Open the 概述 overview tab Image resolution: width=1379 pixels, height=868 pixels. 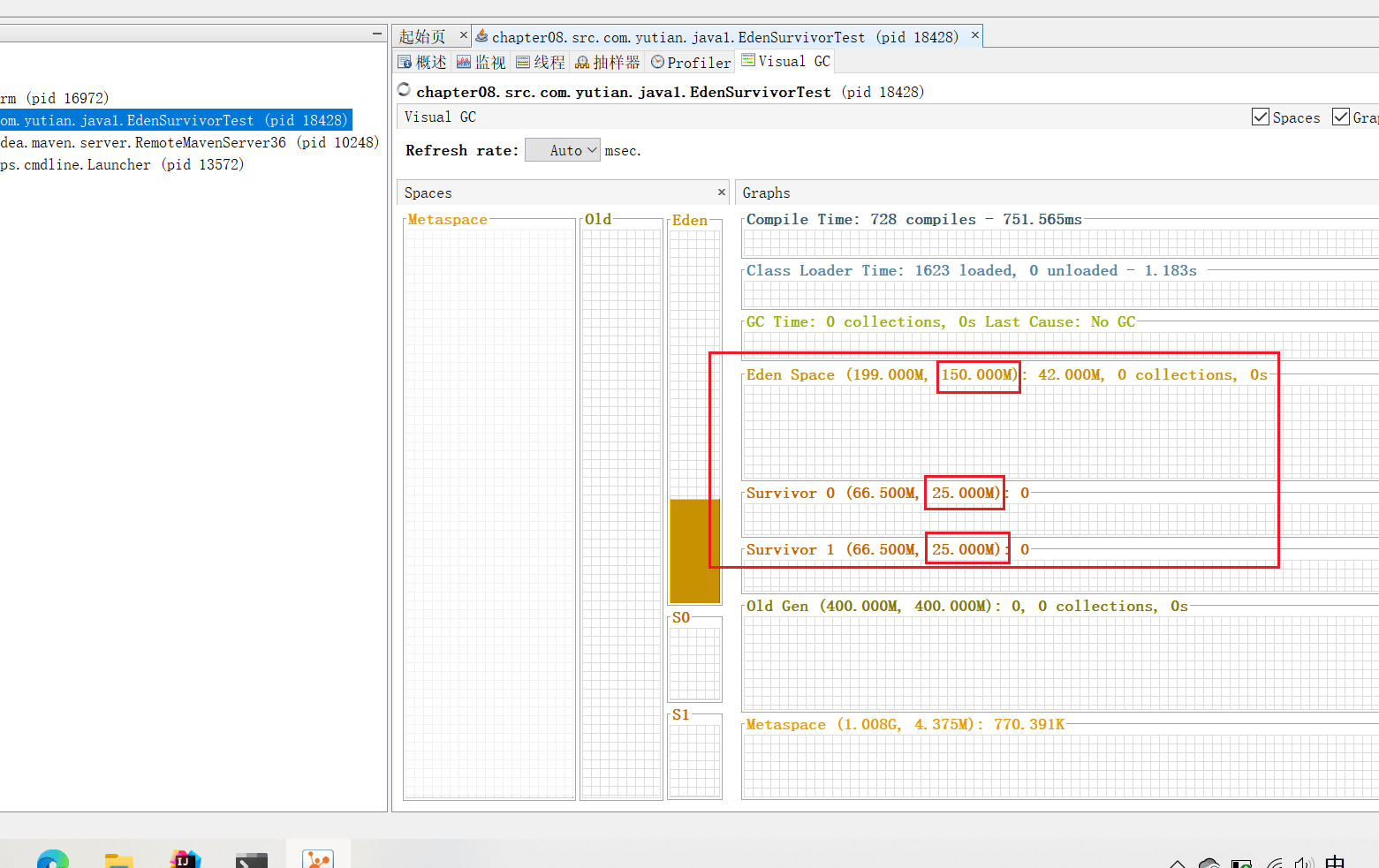422,62
